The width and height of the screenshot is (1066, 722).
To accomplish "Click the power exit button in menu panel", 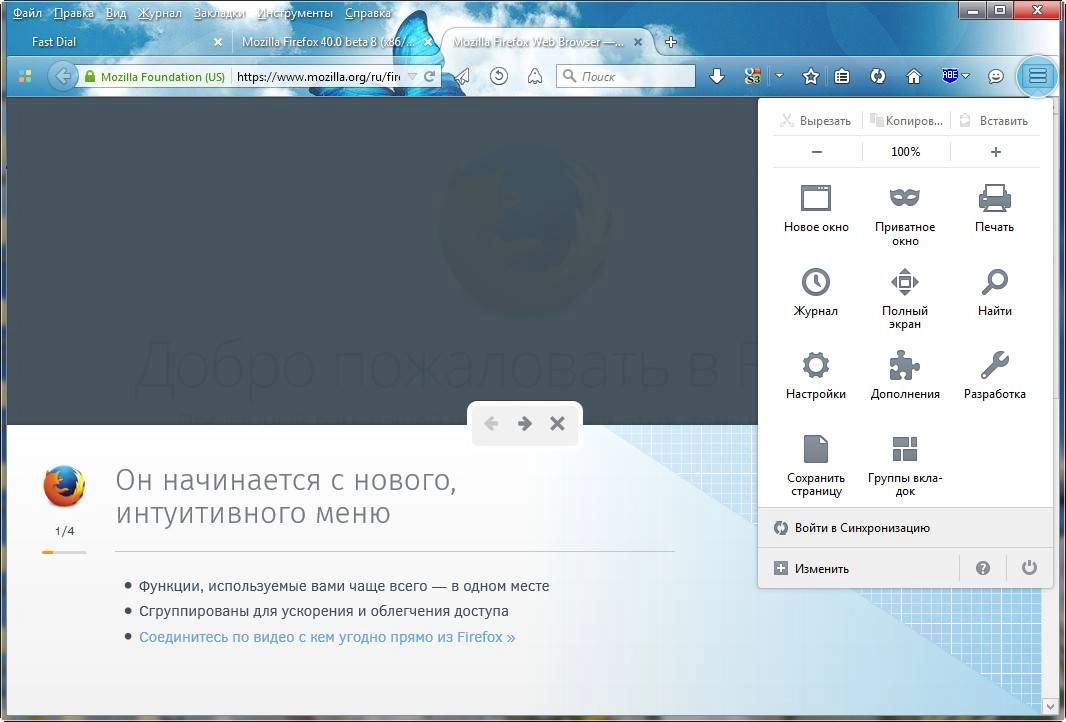I will (x=1029, y=568).
